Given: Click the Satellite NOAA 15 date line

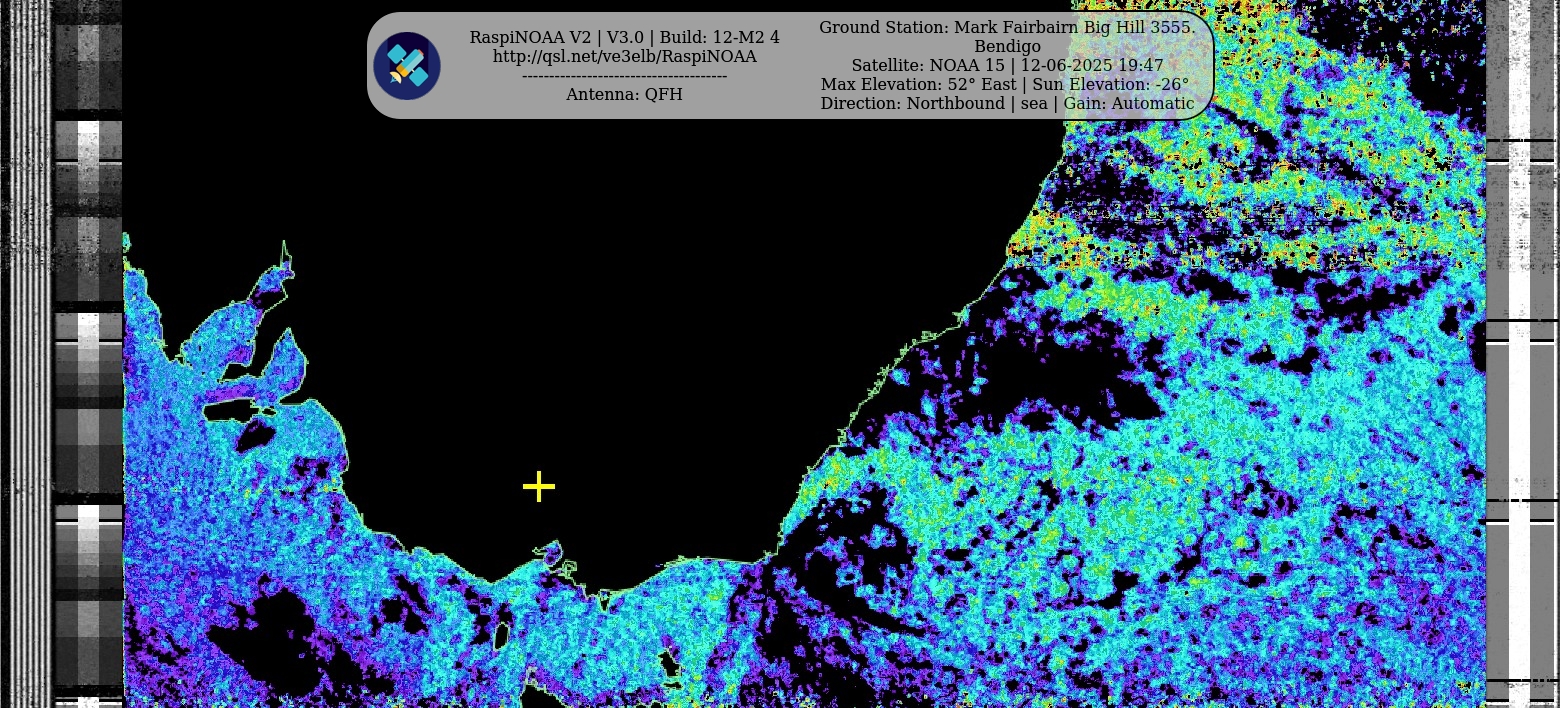Looking at the screenshot, I should [x=1007, y=66].
